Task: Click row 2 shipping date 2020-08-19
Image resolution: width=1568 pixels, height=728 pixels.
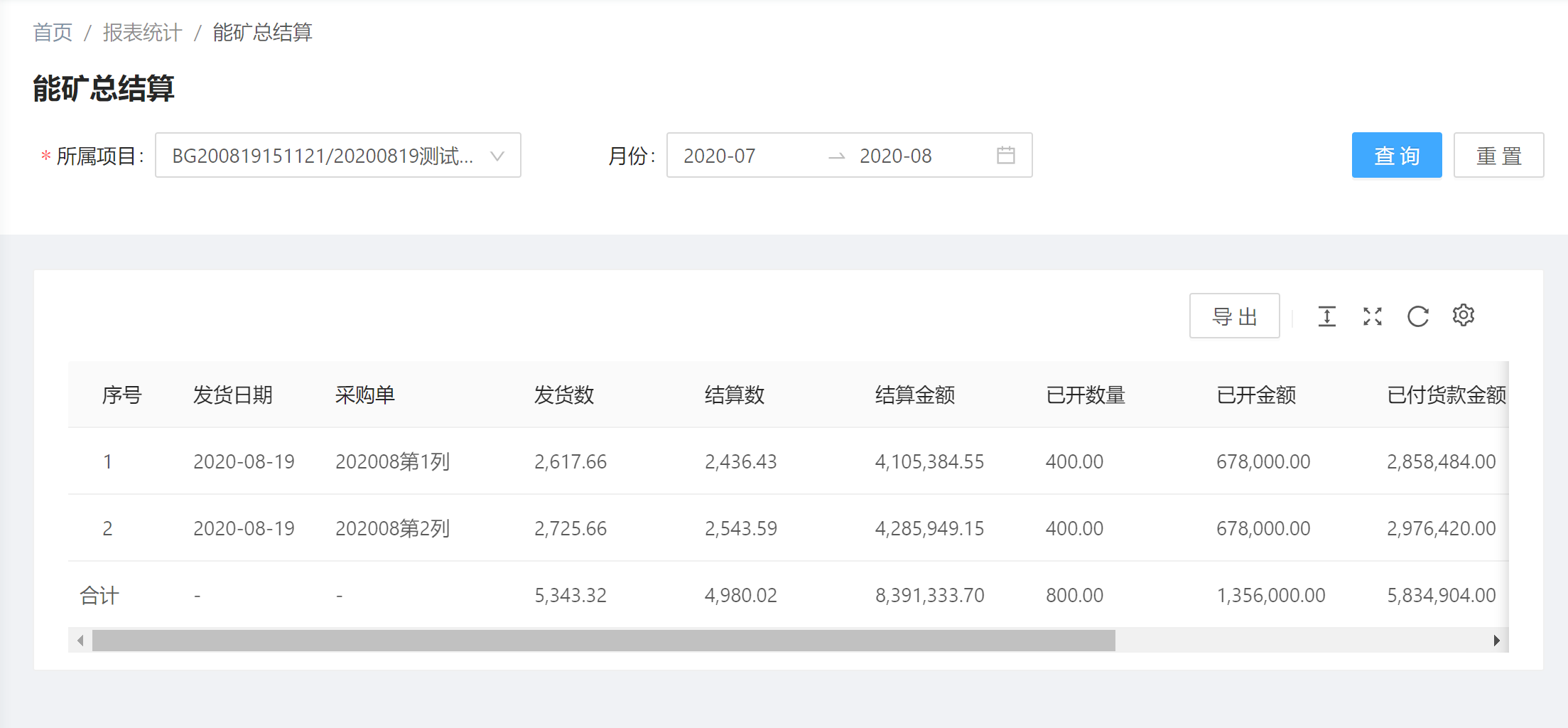Action: [244, 528]
